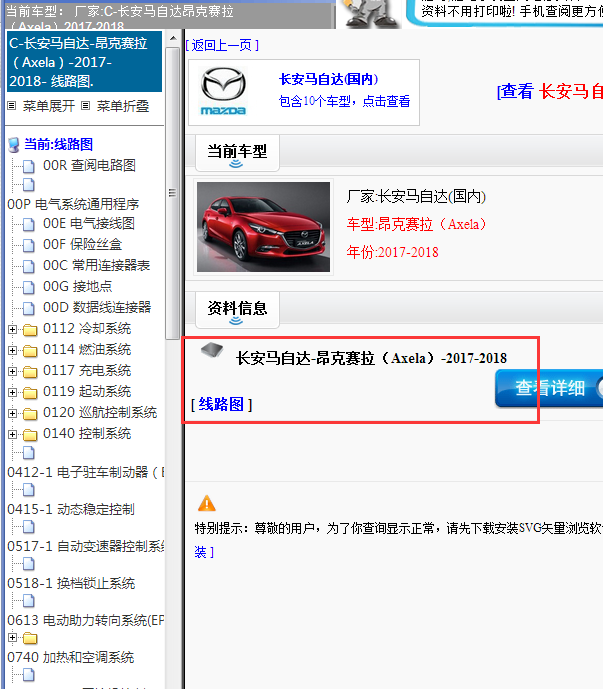
Task: Open the 00R 查阅电路图 entry
Action: point(89,166)
